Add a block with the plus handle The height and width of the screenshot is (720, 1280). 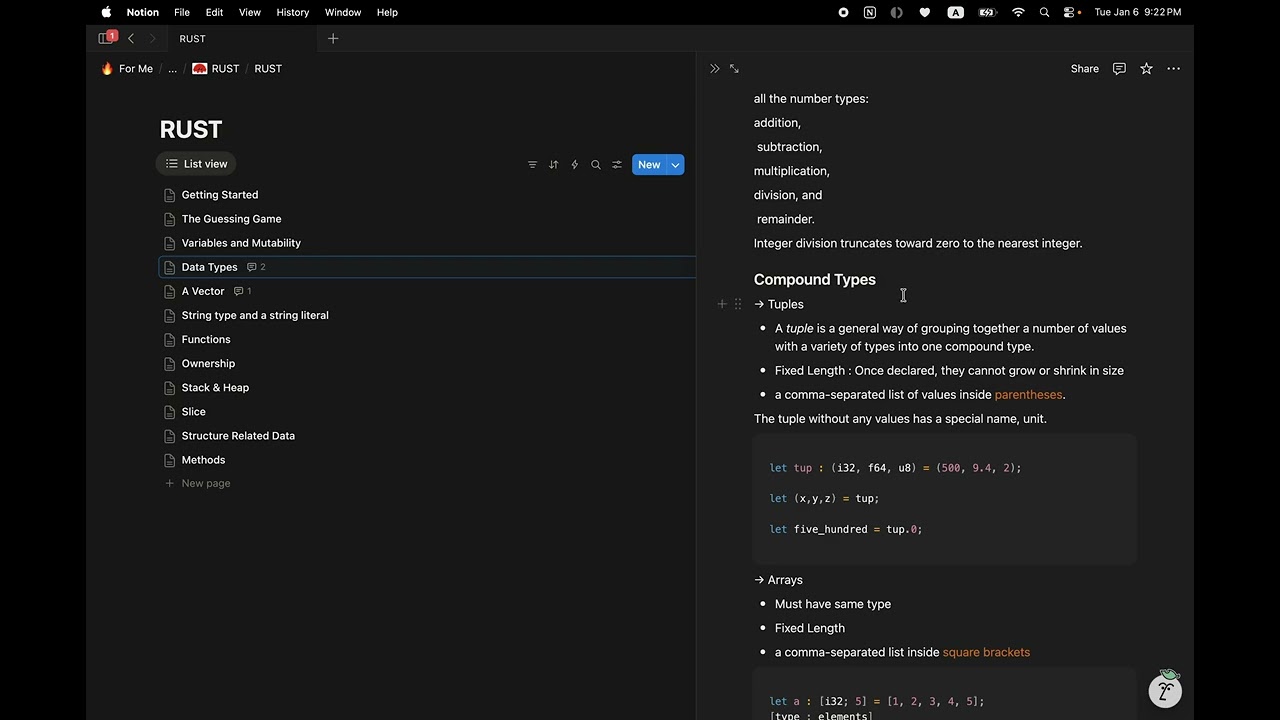721,304
